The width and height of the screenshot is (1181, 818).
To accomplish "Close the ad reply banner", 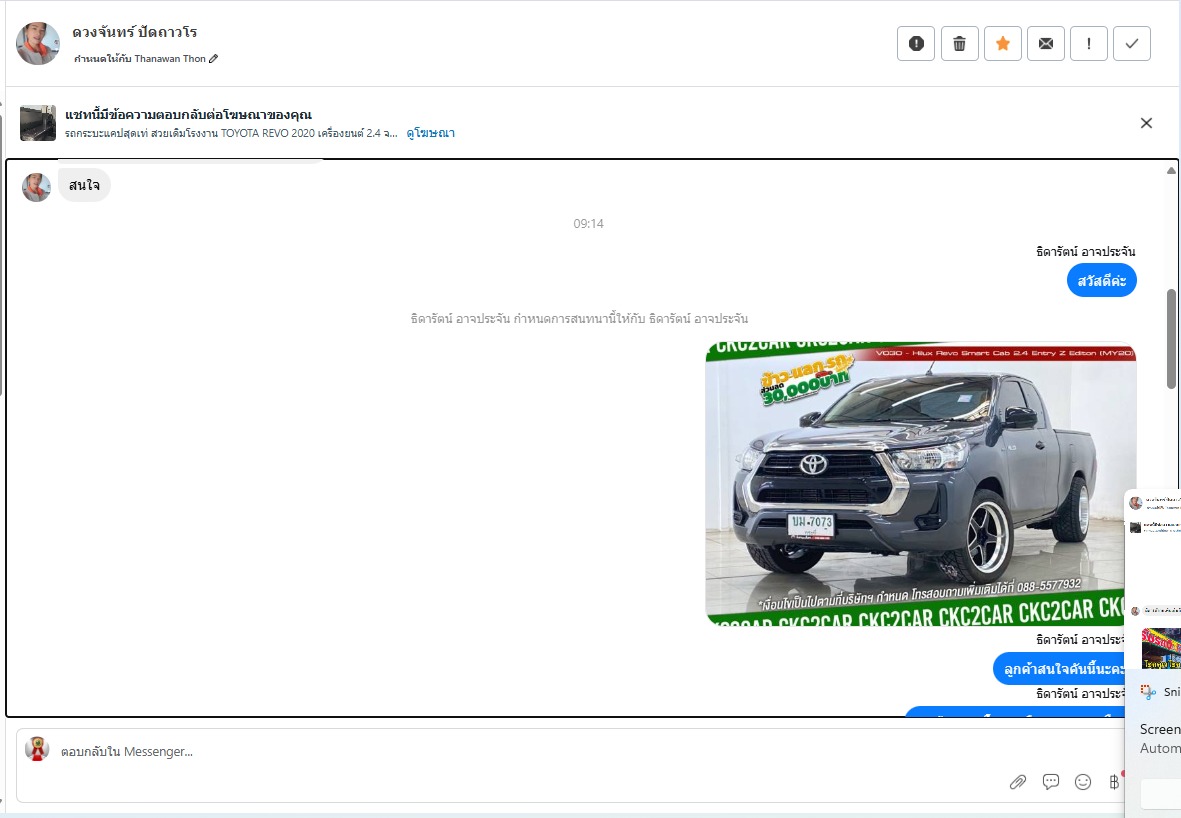I will click(1146, 123).
